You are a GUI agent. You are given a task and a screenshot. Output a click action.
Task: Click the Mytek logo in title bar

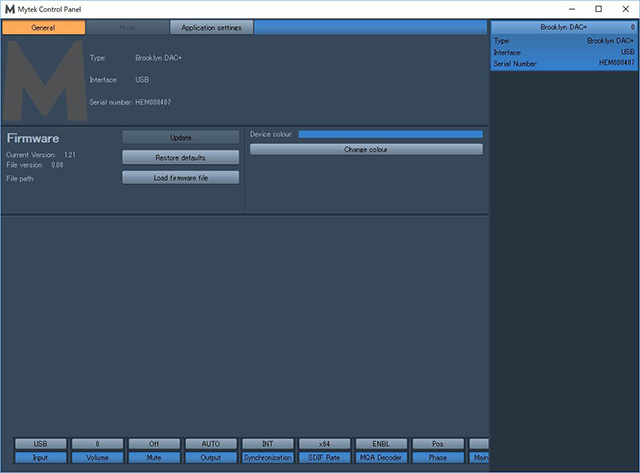(x=10, y=8)
